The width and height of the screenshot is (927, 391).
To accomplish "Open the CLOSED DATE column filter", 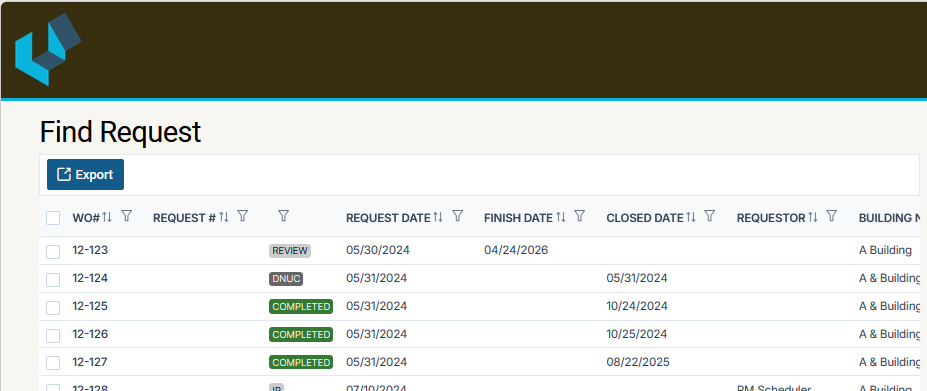I will tap(710, 216).
